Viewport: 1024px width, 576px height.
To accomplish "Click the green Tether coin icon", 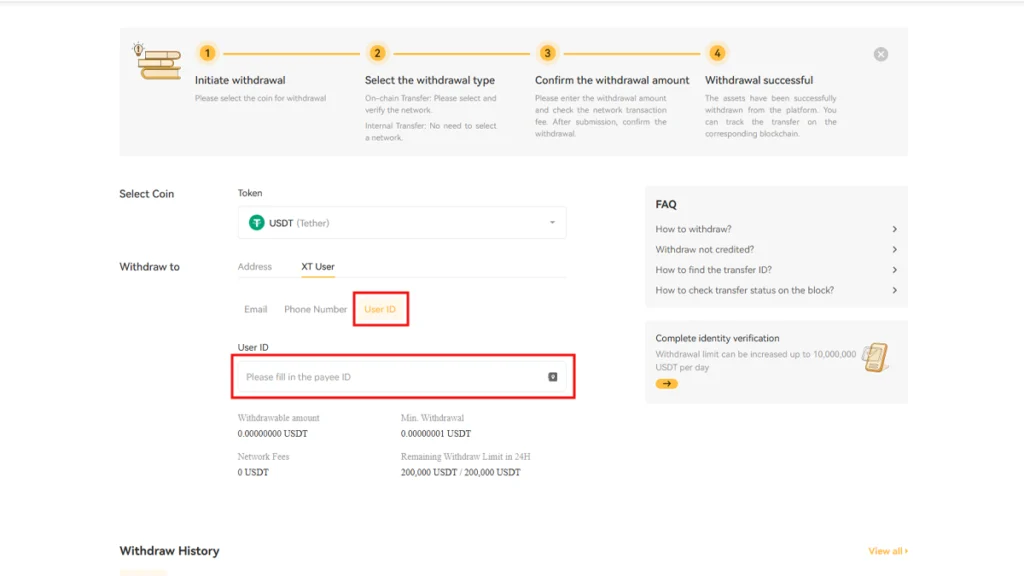I will pyautogui.click(x=257, y=223).
